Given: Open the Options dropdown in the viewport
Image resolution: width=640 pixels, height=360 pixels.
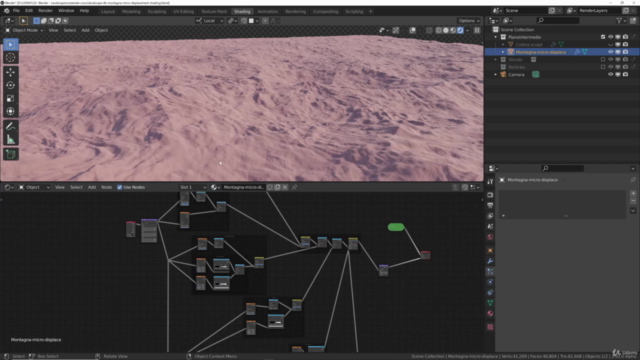Looking at the screenshot, I should [469, 21].
